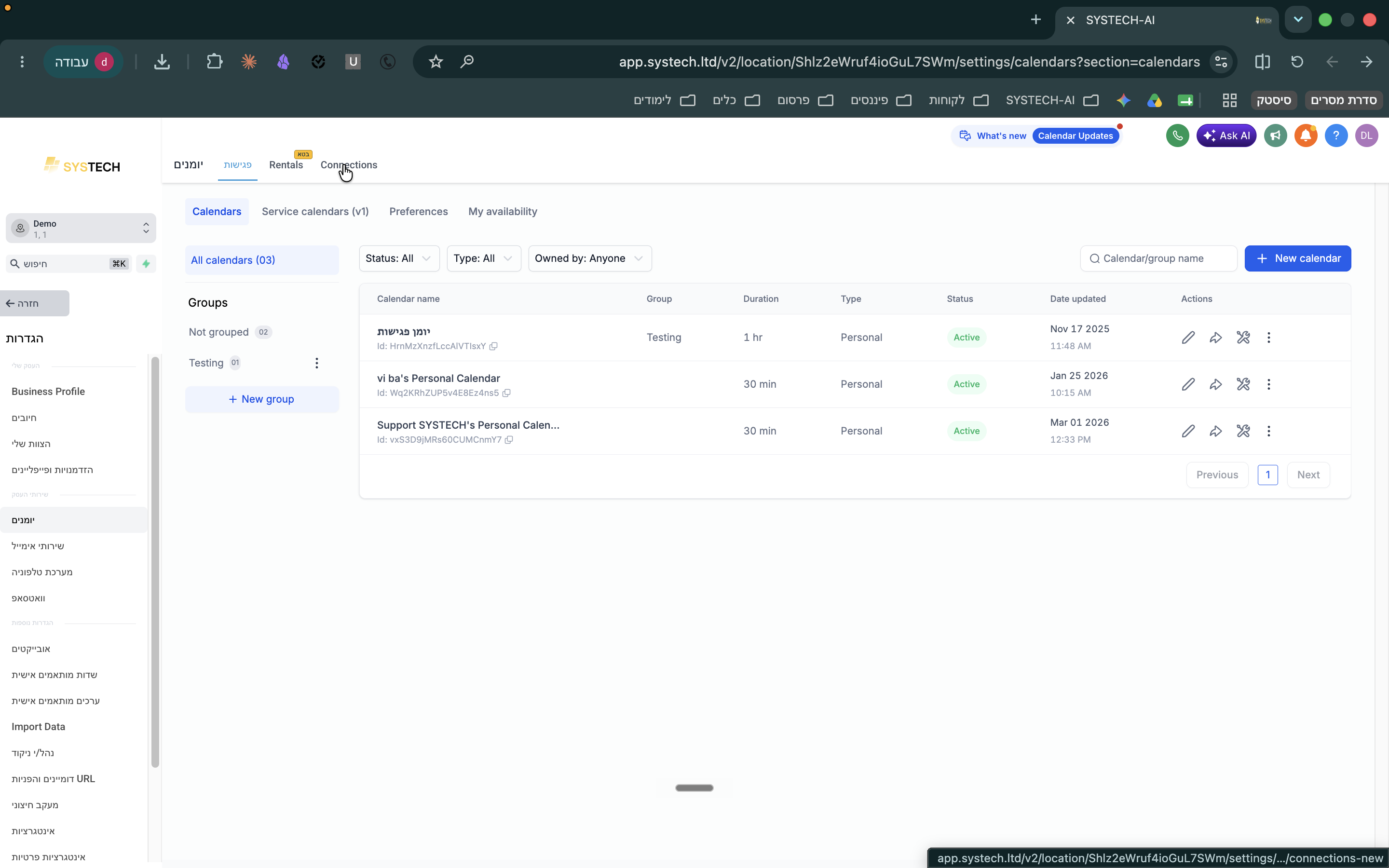Open Service calendars (v1) tab
This screenshot has width=1389, height=868.
[x=315, y=212]
